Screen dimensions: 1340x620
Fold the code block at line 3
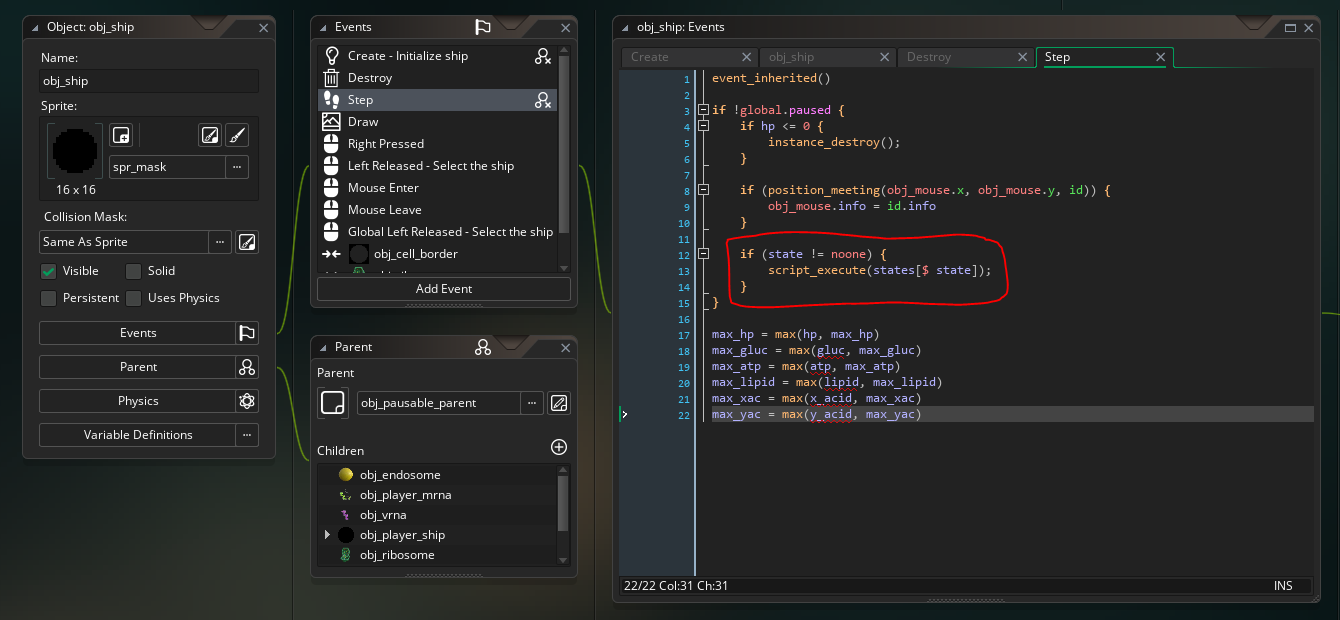tap(704, 110)
